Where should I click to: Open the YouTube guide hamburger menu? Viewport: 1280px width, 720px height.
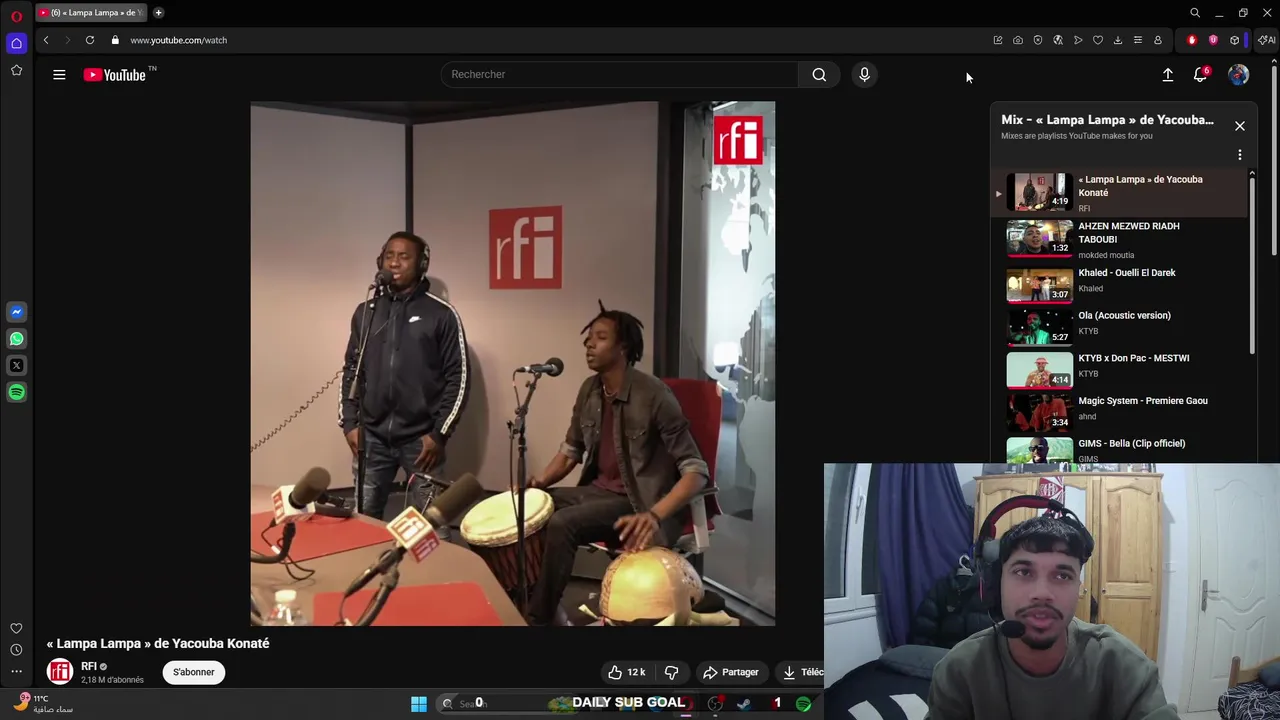point(59,74)
